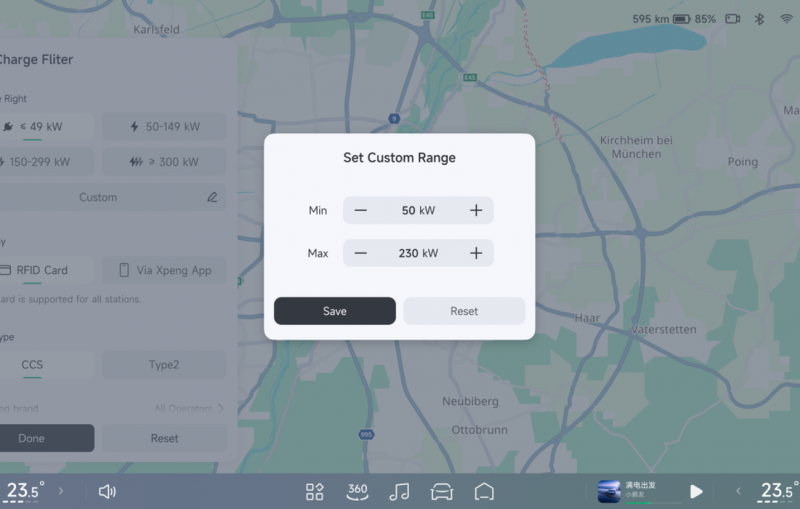Increase the Max kW value
The image size is (800, 509).
pyautogui.click(x=476, y=253)
